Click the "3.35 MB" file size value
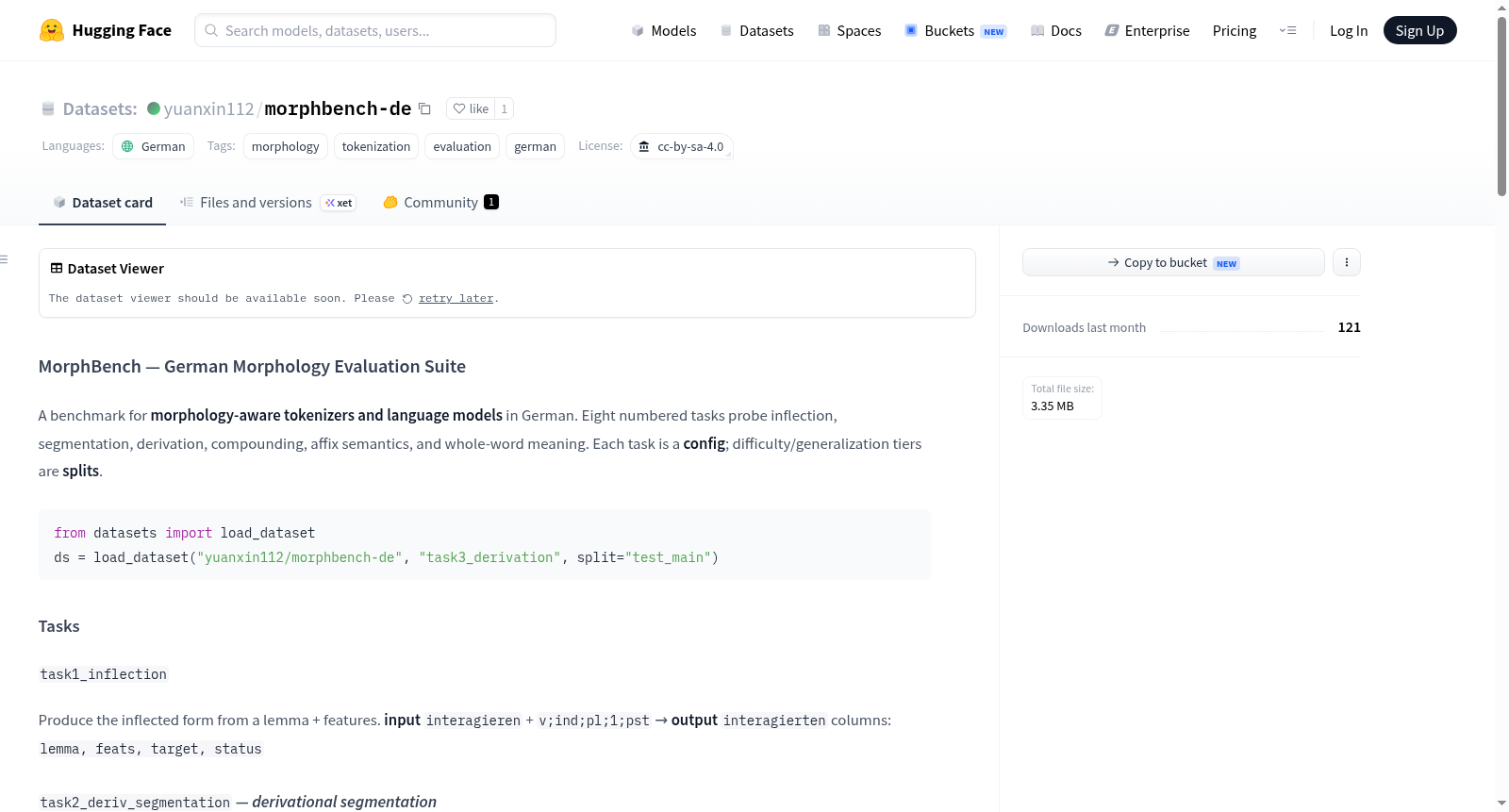1509x812 pixels. coord(1053,406)
